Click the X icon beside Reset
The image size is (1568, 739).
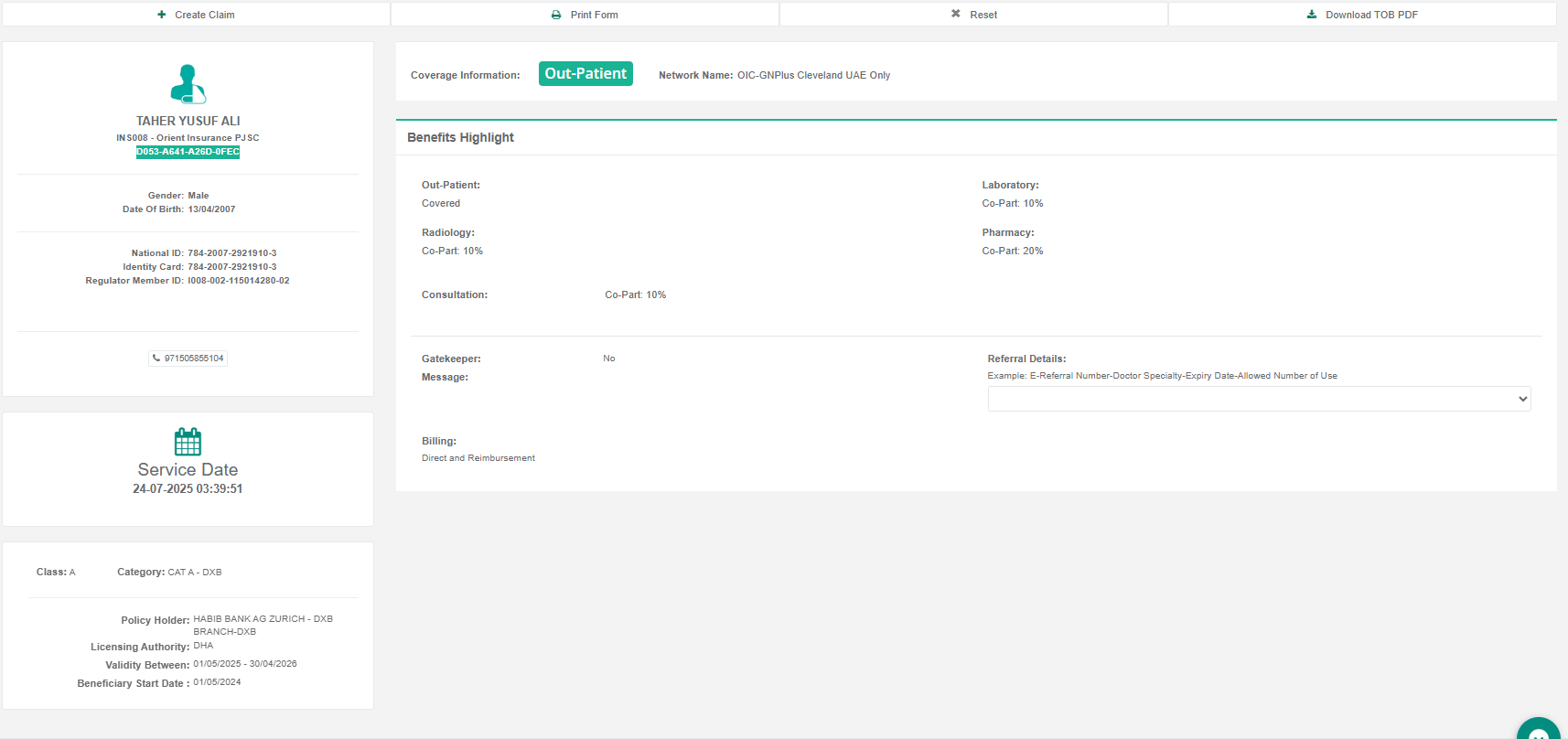(x=956, y=14)
